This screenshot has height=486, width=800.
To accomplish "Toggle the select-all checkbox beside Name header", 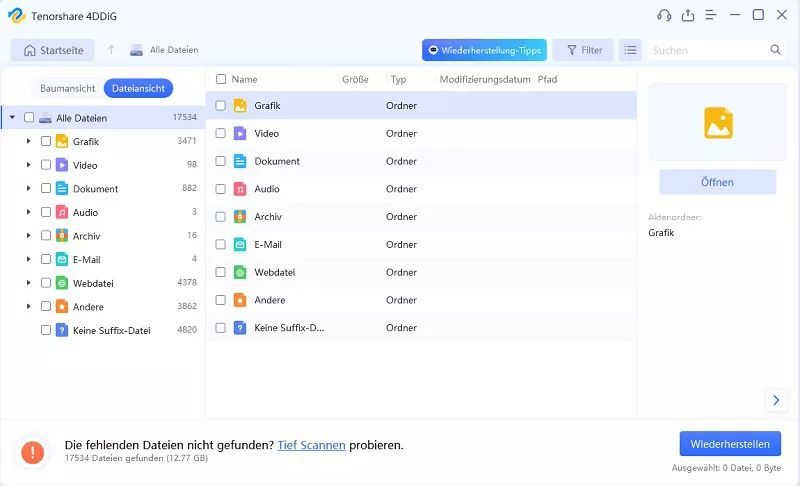I will point(221,79).
